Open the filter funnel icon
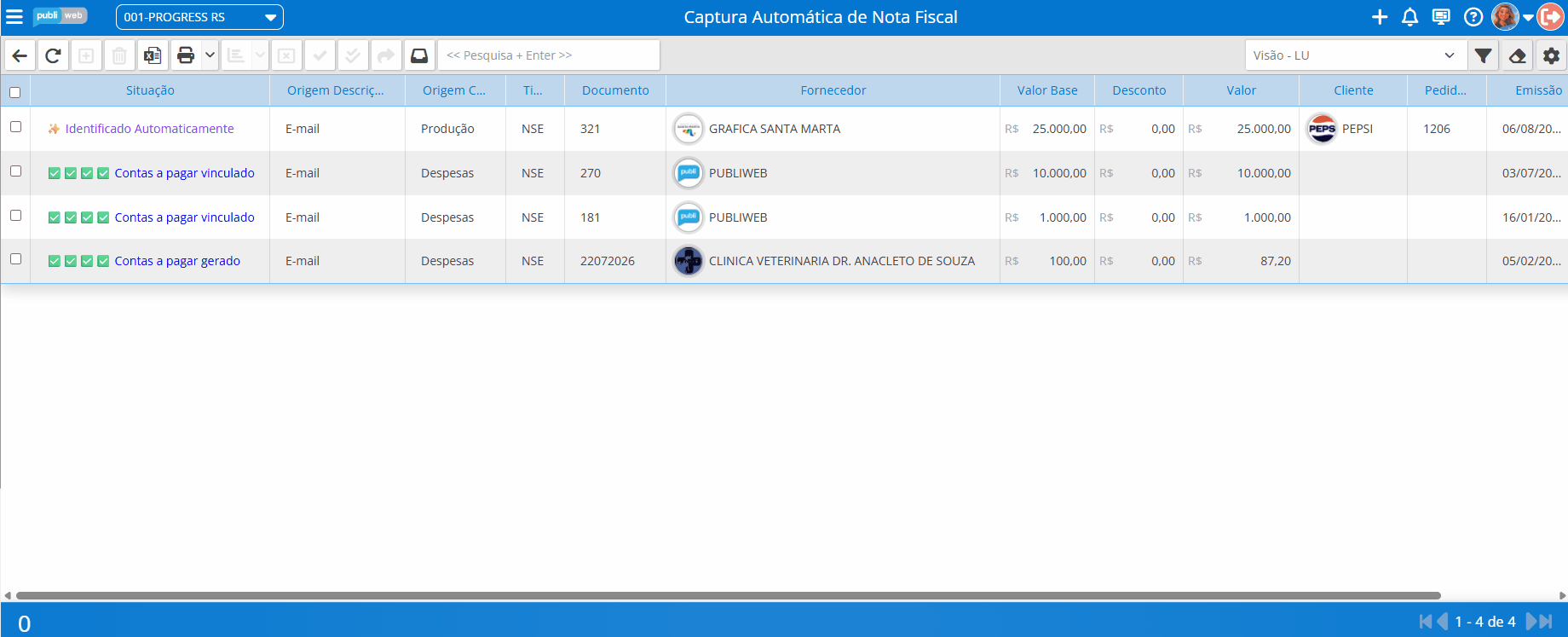1568x637 pixels. pyautogui.click(x=1484, y=55)
